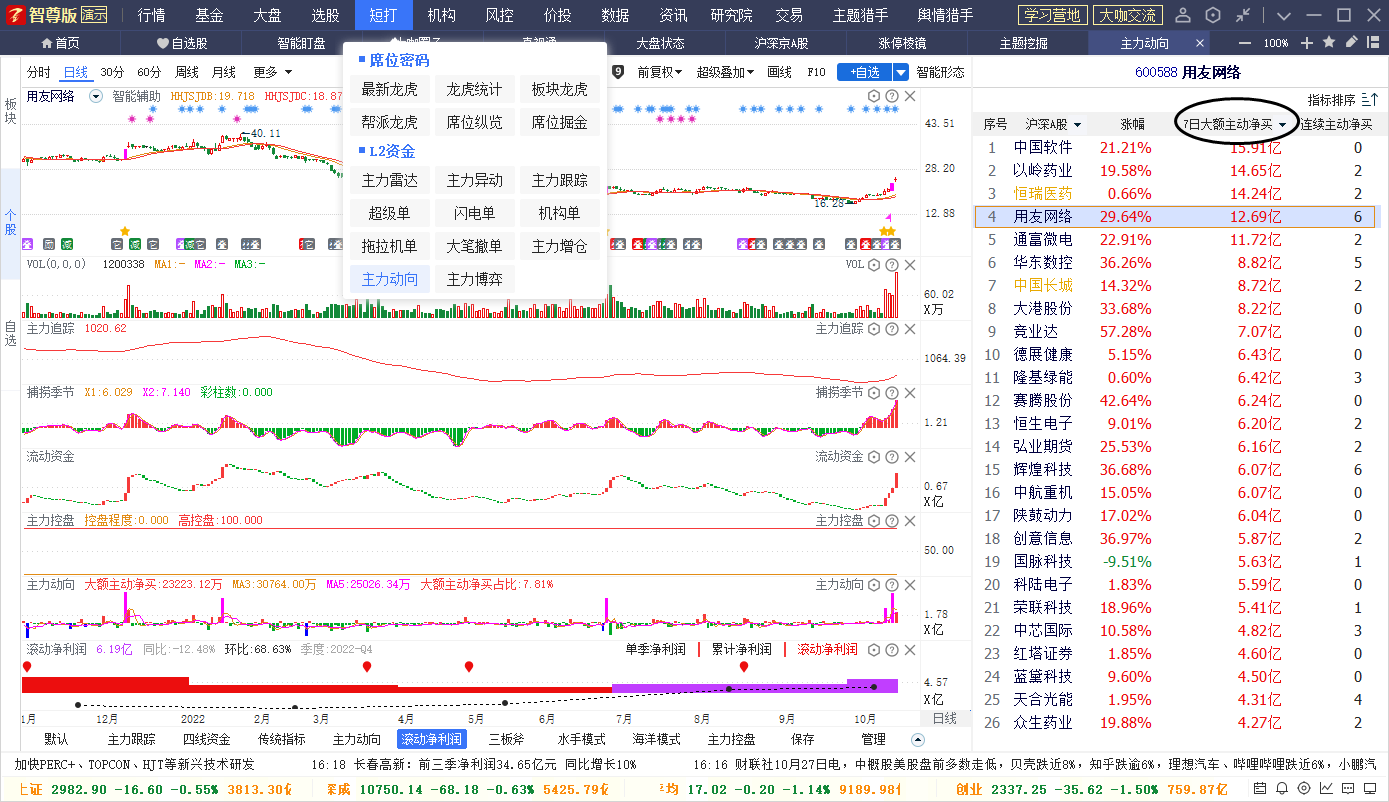1389x802 pixels.
Task: Click the 大咖交流 button
Action: click(1127, 15)
